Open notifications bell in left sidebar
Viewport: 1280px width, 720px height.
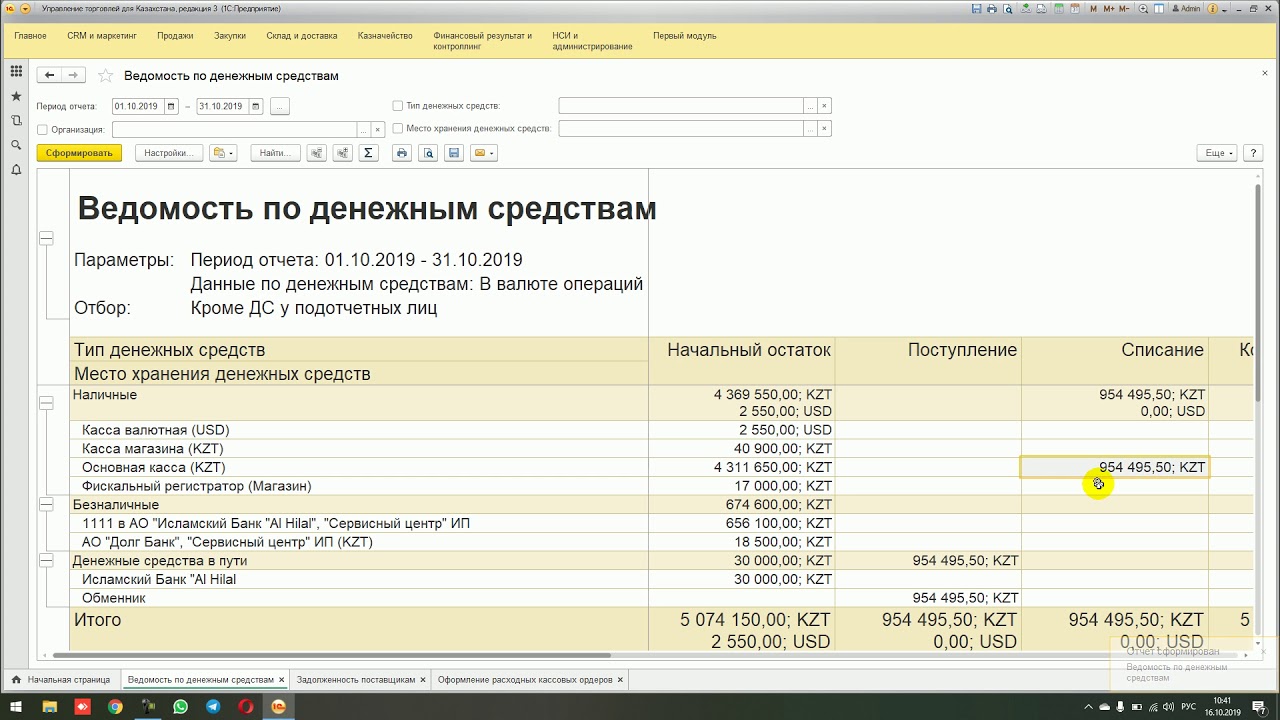coord(16,170)
